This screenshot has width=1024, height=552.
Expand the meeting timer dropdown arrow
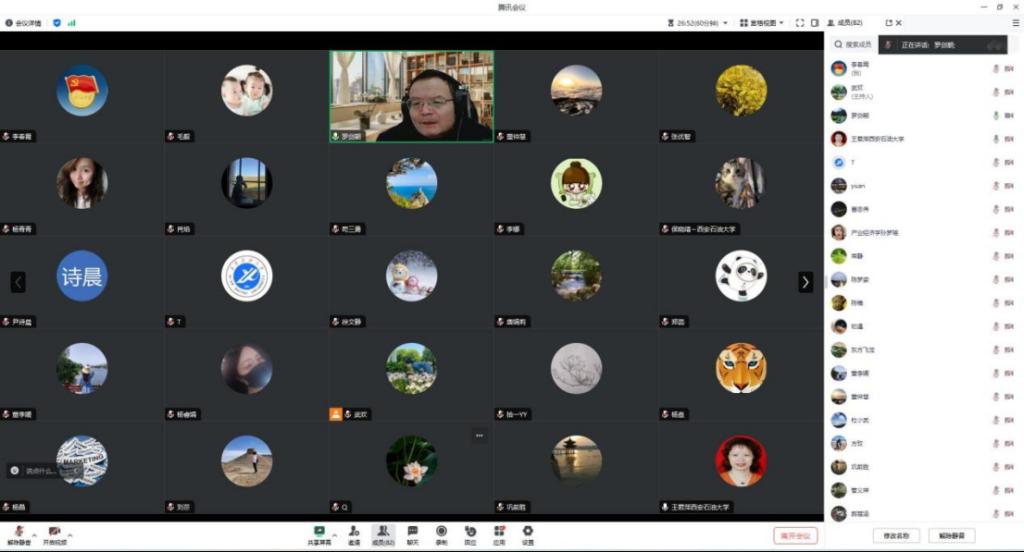(x=725, y=22)
